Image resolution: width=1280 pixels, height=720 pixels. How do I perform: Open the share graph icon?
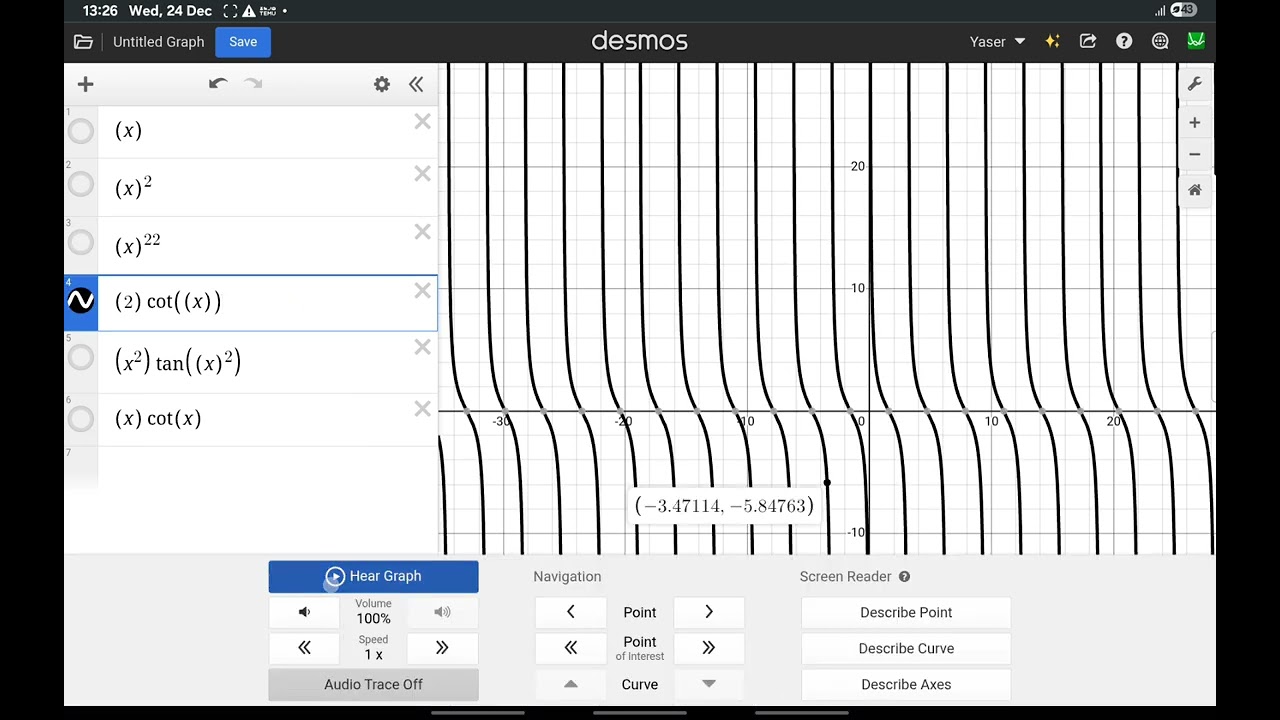coord(1088,42)
